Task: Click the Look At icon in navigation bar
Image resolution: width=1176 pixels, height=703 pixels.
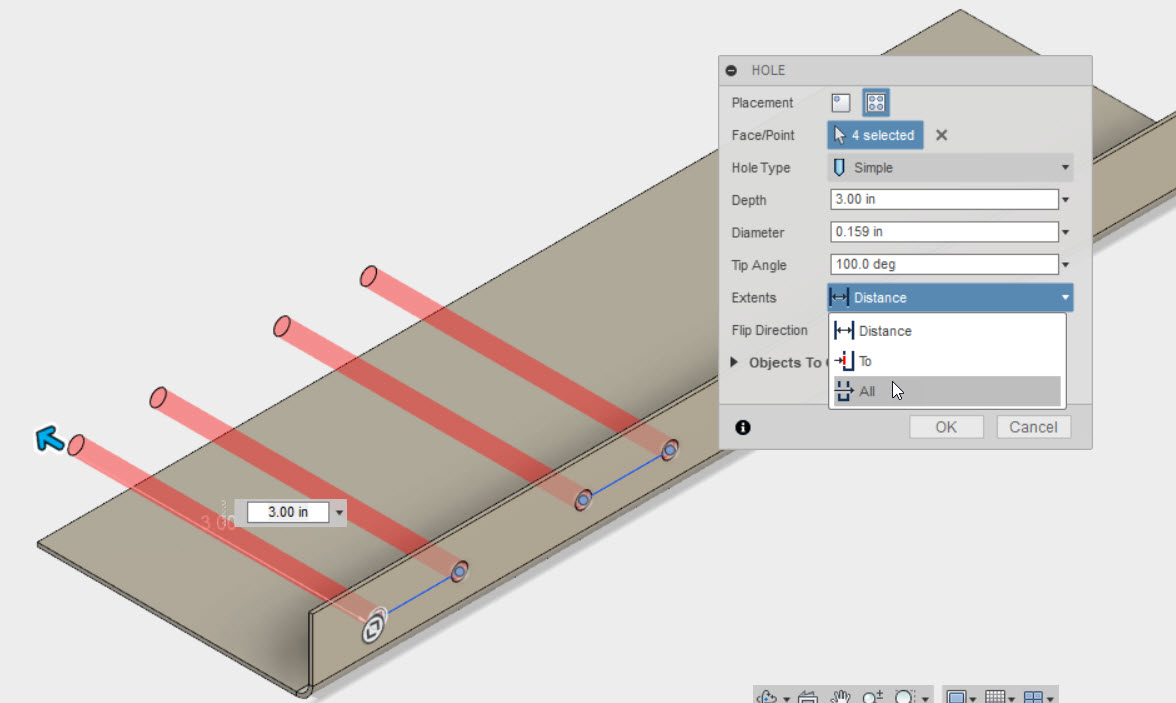Action: coord(806,697)
